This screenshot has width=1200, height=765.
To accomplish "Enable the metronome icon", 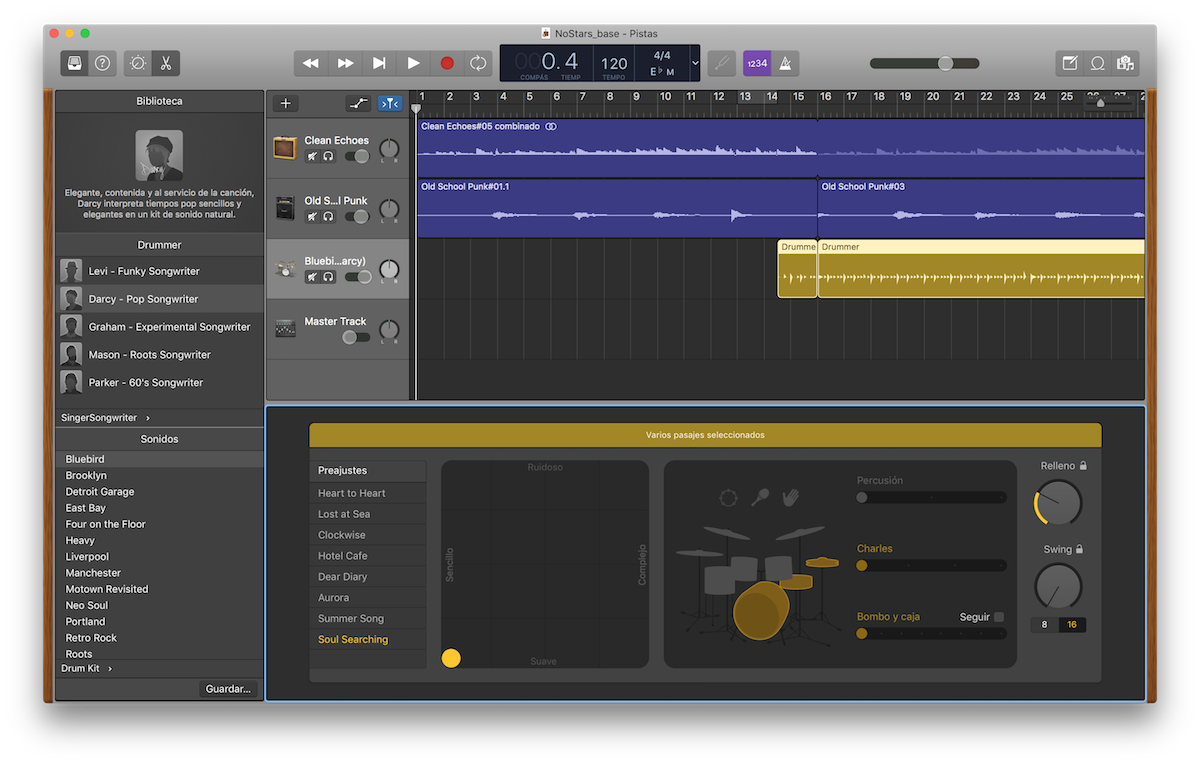I will [x=786, y=63].
